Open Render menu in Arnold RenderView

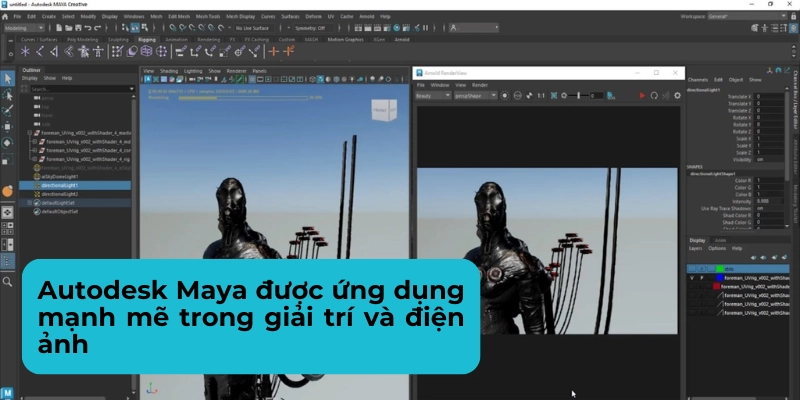tap(480, 85)
